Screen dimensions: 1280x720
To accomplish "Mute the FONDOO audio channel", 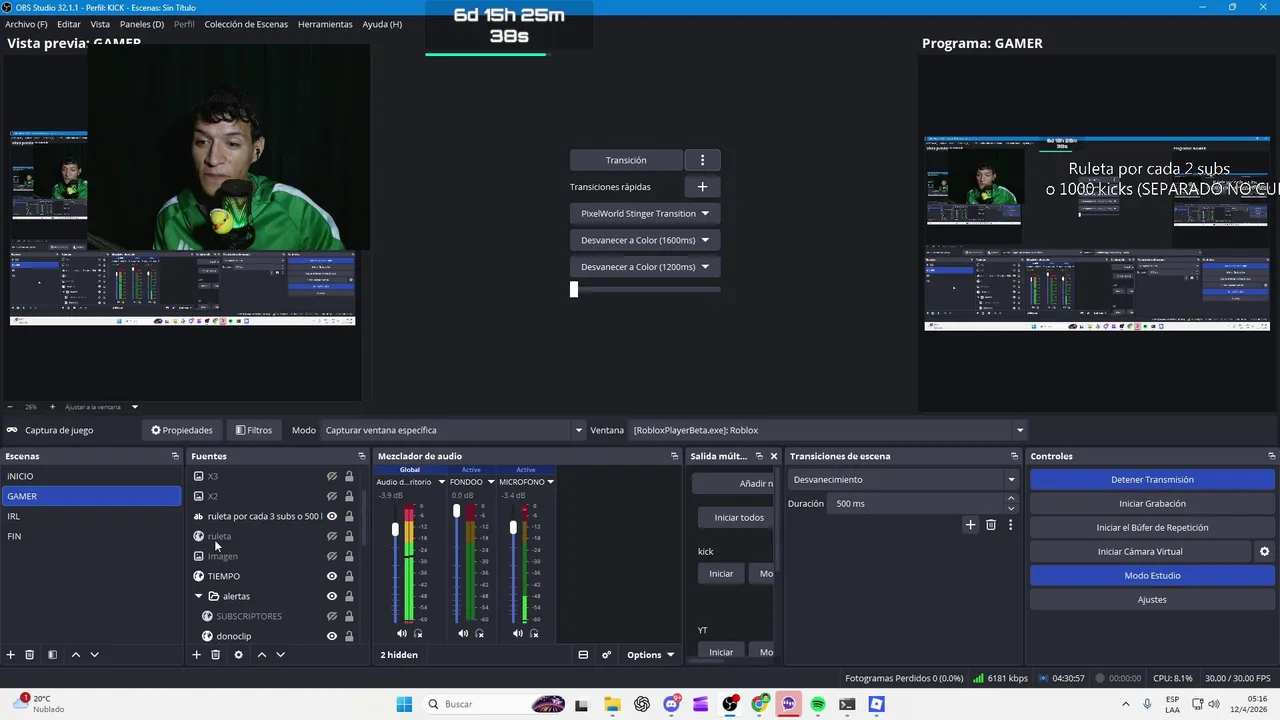I will point(463,633).
